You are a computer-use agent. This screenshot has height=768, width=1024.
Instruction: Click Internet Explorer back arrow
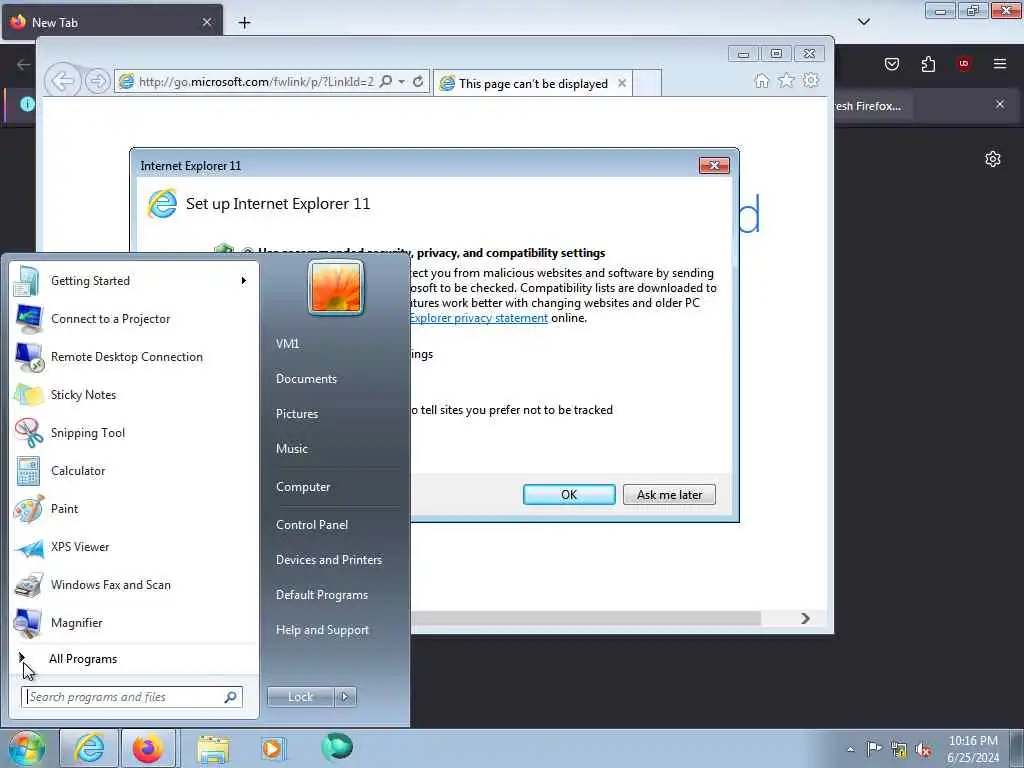pos(63,82)
